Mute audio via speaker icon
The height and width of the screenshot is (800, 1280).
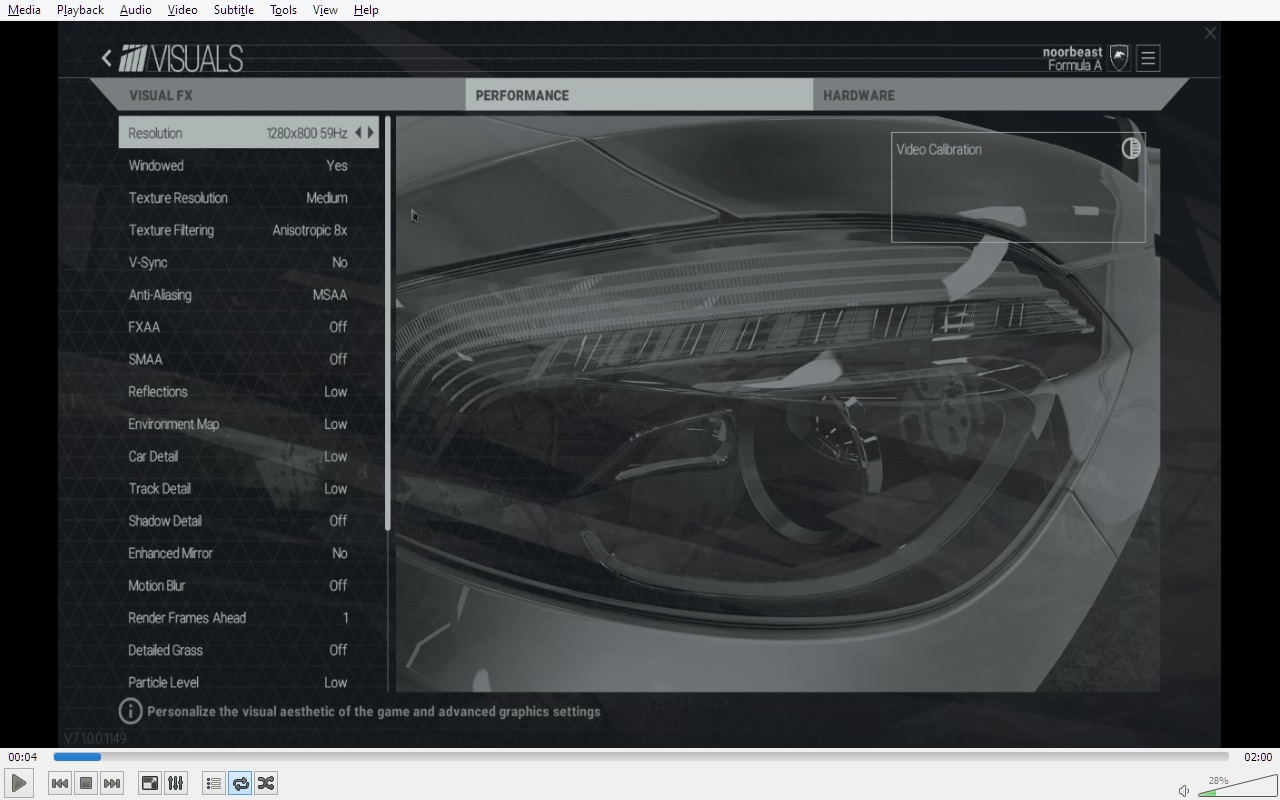tap(1184, 790)
